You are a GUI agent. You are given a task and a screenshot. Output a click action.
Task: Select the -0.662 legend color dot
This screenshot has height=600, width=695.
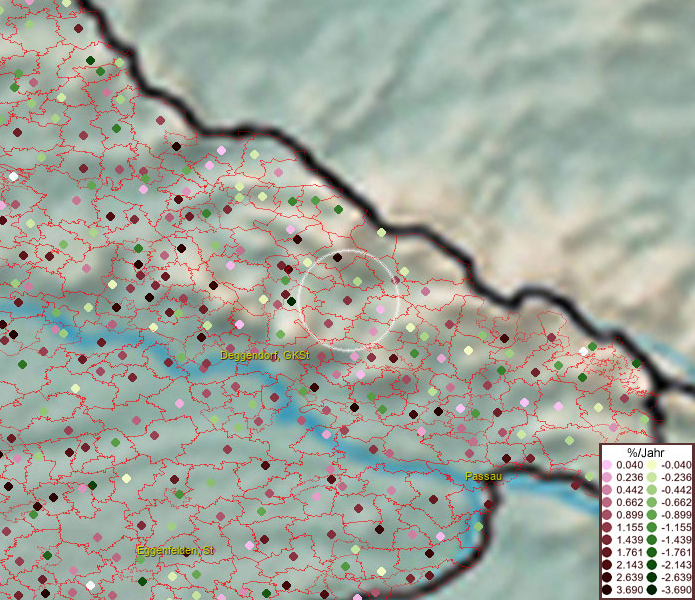652,503
